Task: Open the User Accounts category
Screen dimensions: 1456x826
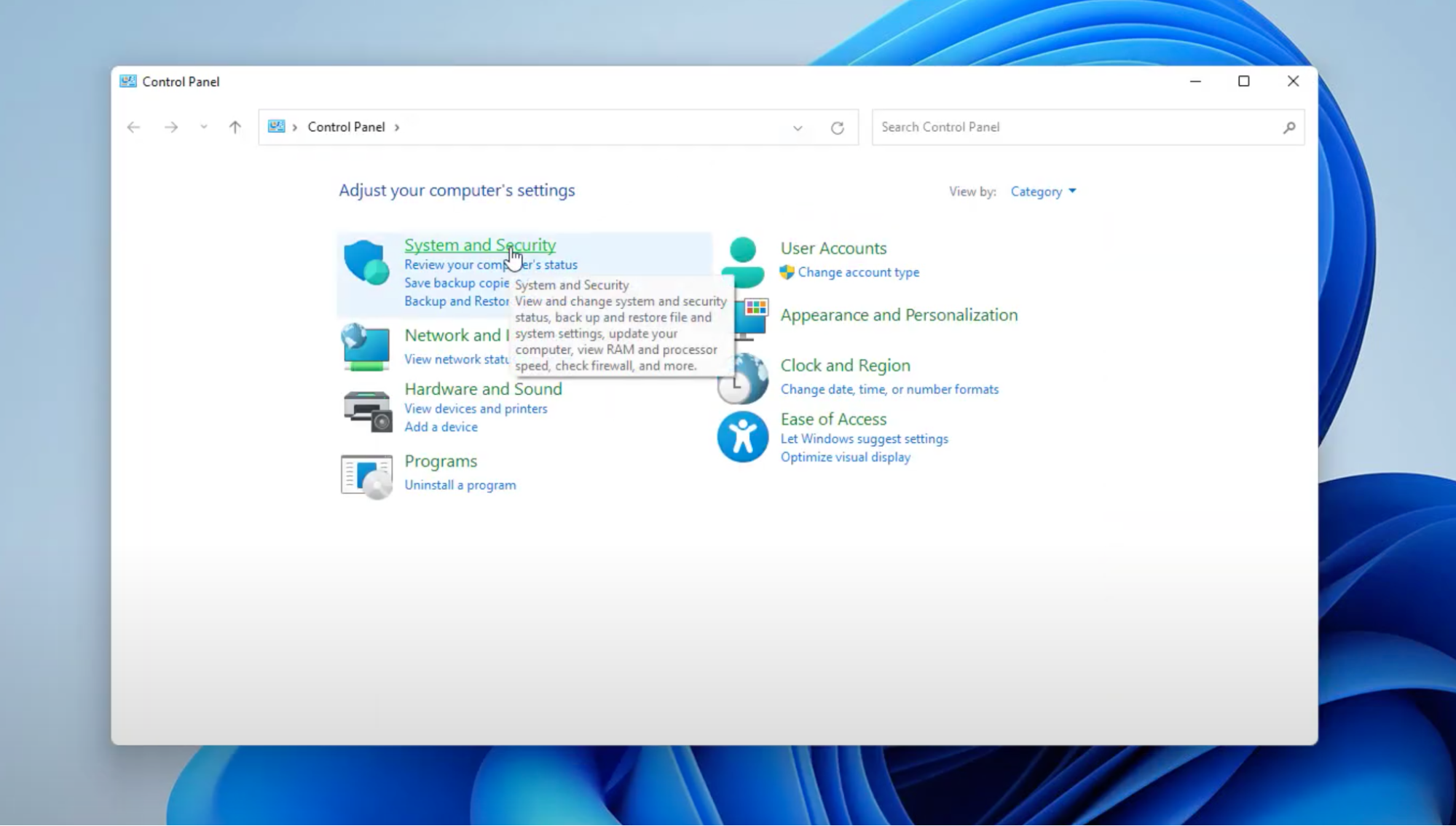Action: click(x=833, y=248)
